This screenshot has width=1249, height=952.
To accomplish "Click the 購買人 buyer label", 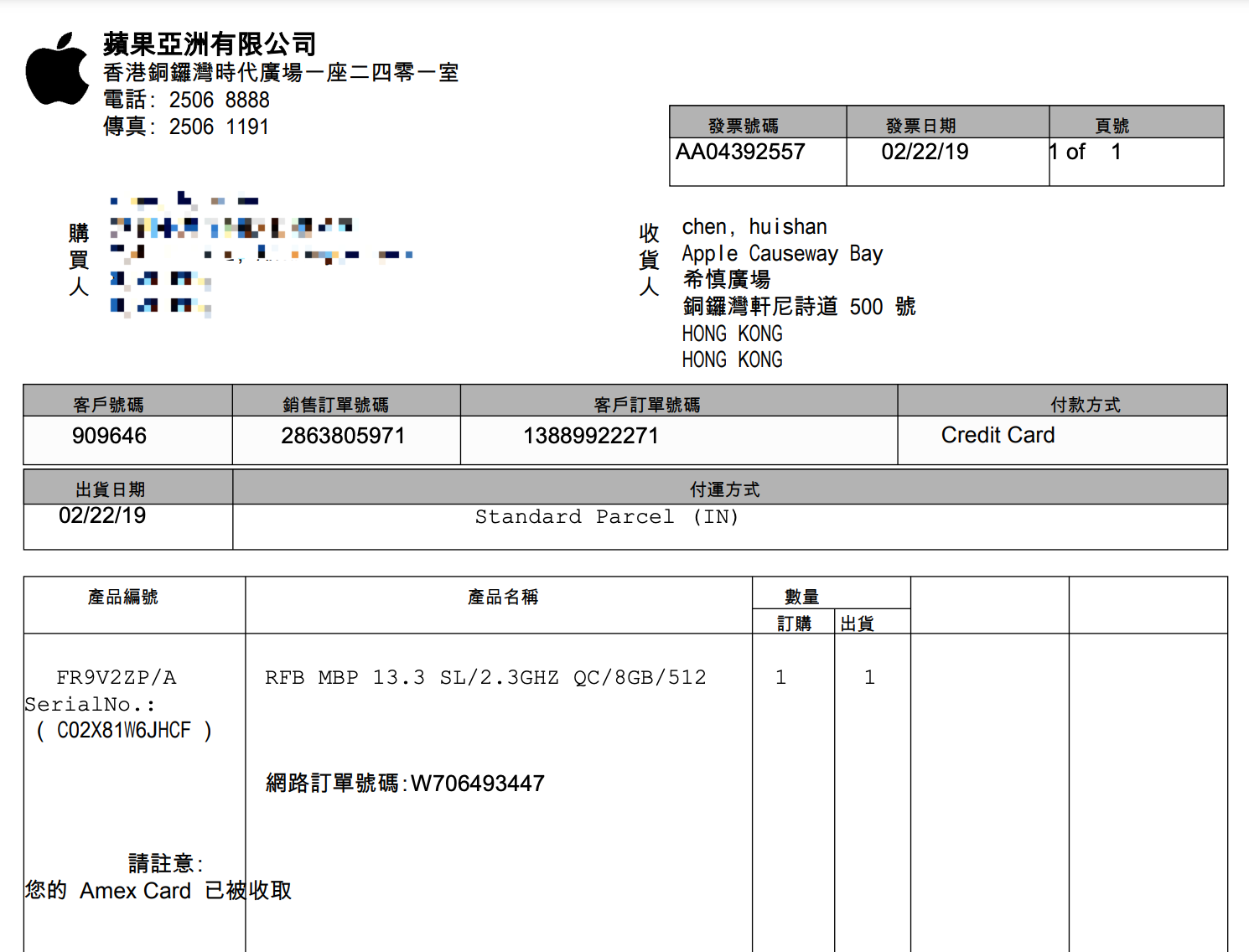I will pos(79,260).
